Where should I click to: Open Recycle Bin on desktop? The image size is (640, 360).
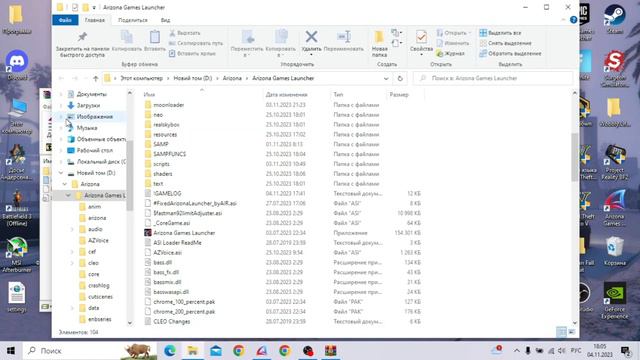click(615, 251)
